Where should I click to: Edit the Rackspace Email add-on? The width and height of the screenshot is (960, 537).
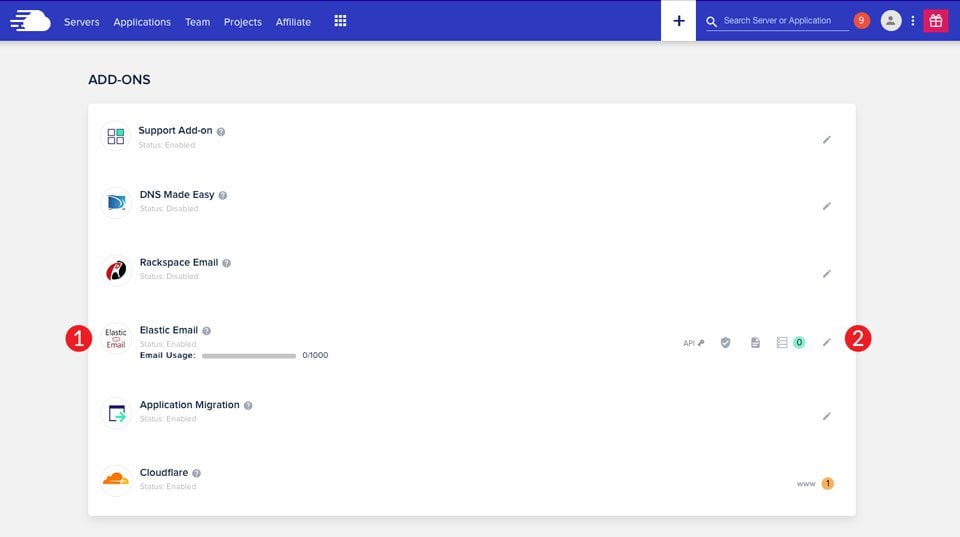coord(827,274)
